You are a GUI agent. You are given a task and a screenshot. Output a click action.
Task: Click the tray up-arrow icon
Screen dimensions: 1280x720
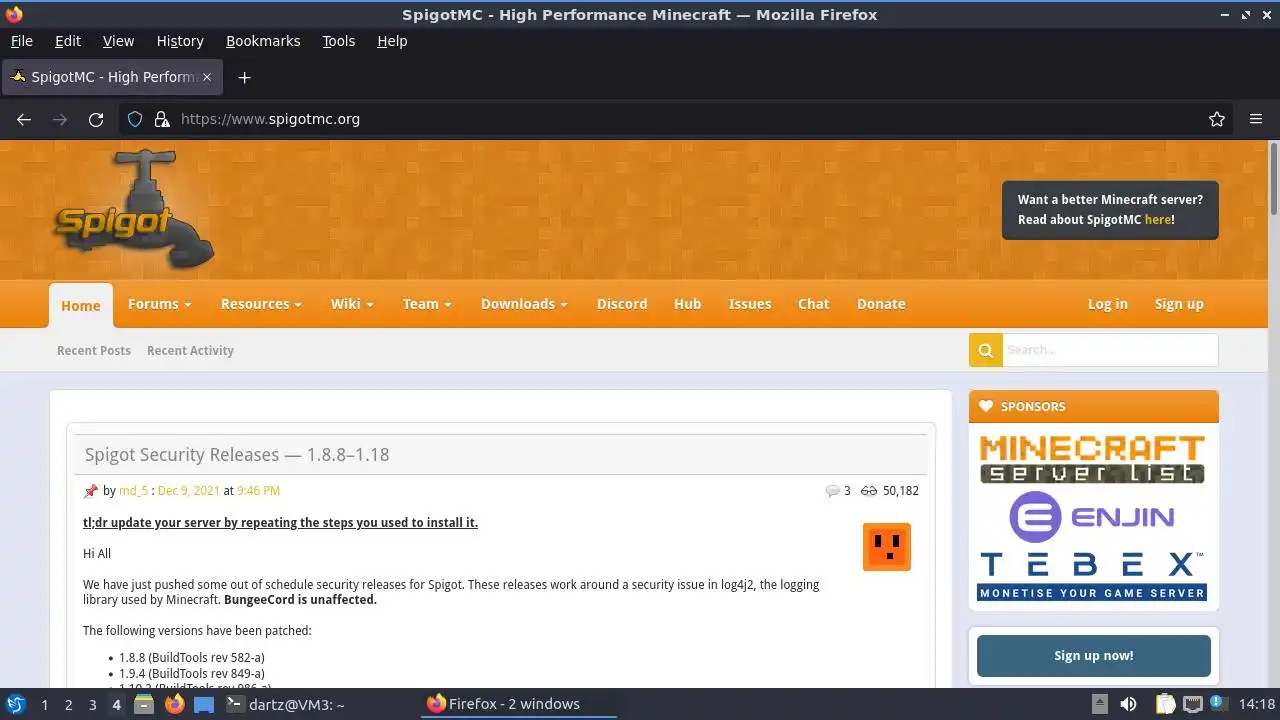[x=1099, y=704]
